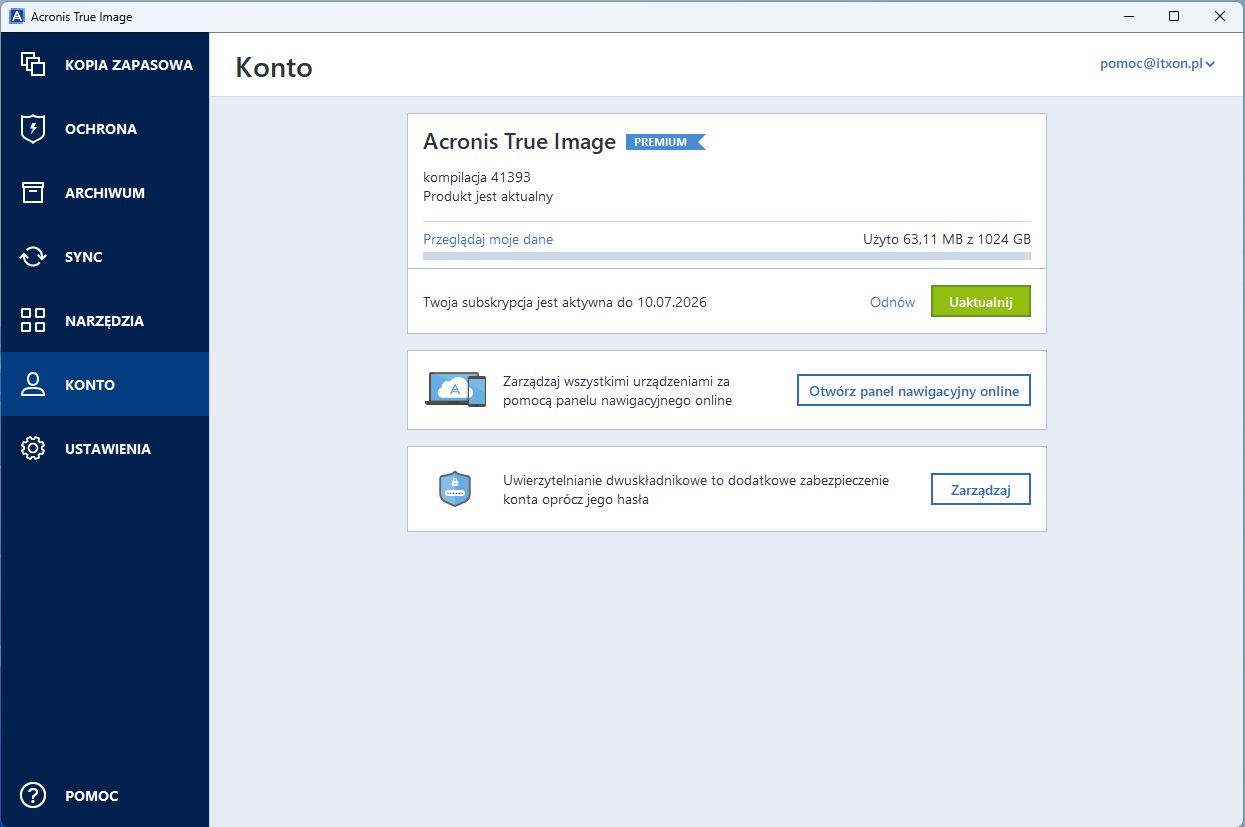This screenshot has width=1245, height=827.
Task: Click the Użyto 63,11 MB z 1024 GB text
Action: (946, 239)
